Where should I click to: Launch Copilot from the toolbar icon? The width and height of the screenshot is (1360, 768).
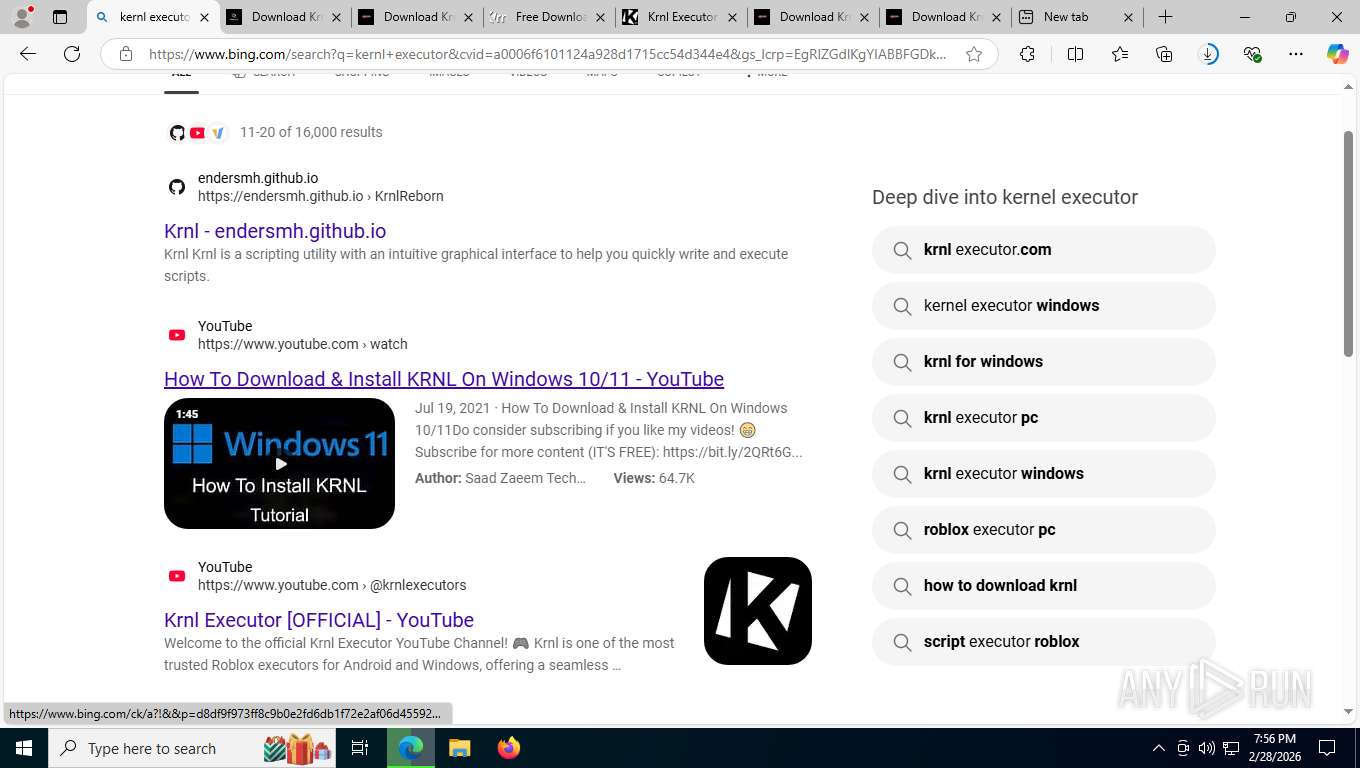coord(1337,54)
